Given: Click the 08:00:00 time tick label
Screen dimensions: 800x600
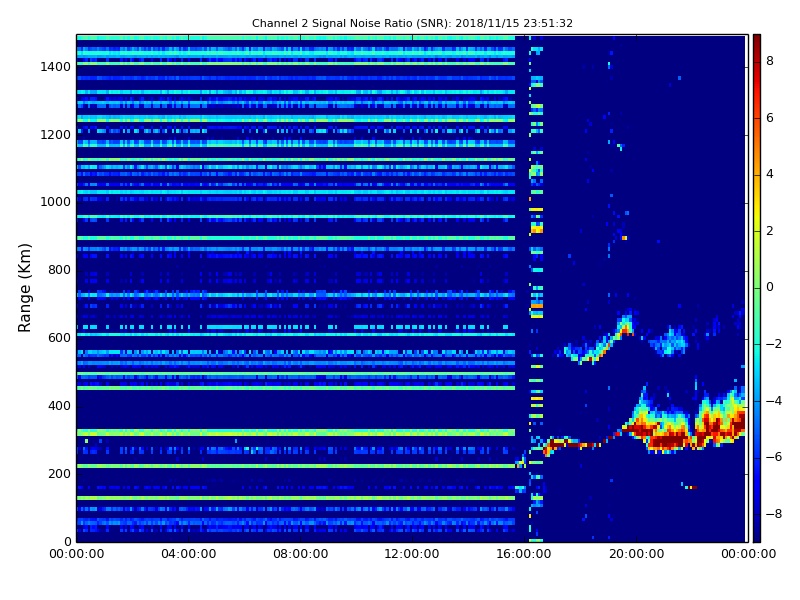Looking at the screenshot, I should coord(301,554).
